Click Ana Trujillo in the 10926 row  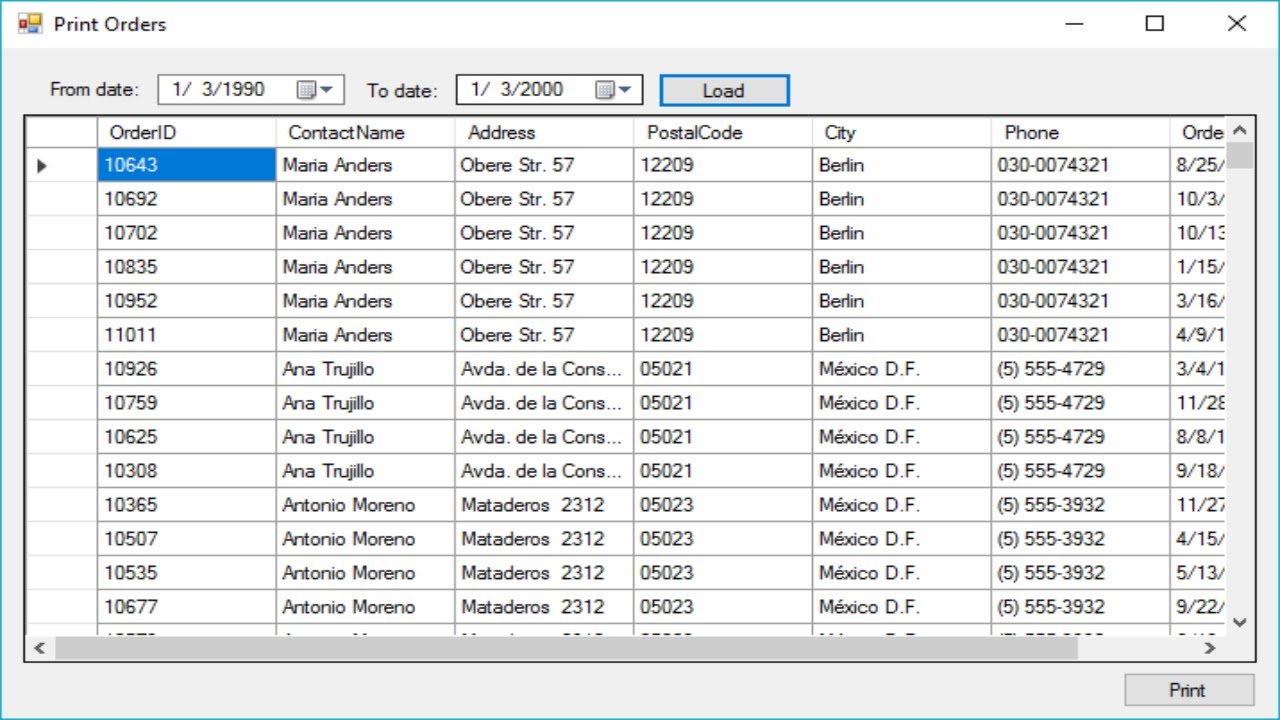point(365,369)
